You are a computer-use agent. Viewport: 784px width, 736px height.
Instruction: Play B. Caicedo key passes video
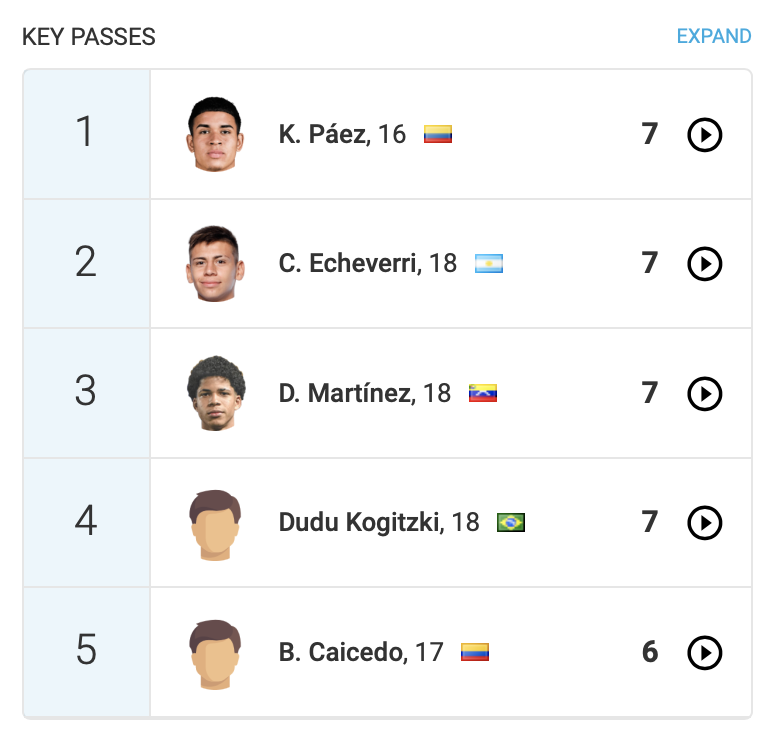point(705,653)
